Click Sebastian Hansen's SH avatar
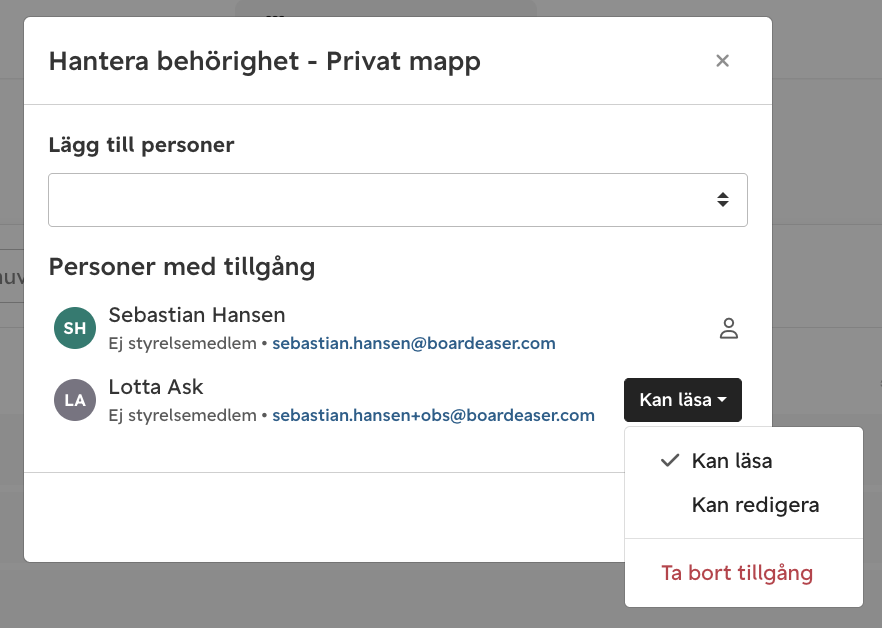This screenshot has height=628, width=882. click(75, 328)
